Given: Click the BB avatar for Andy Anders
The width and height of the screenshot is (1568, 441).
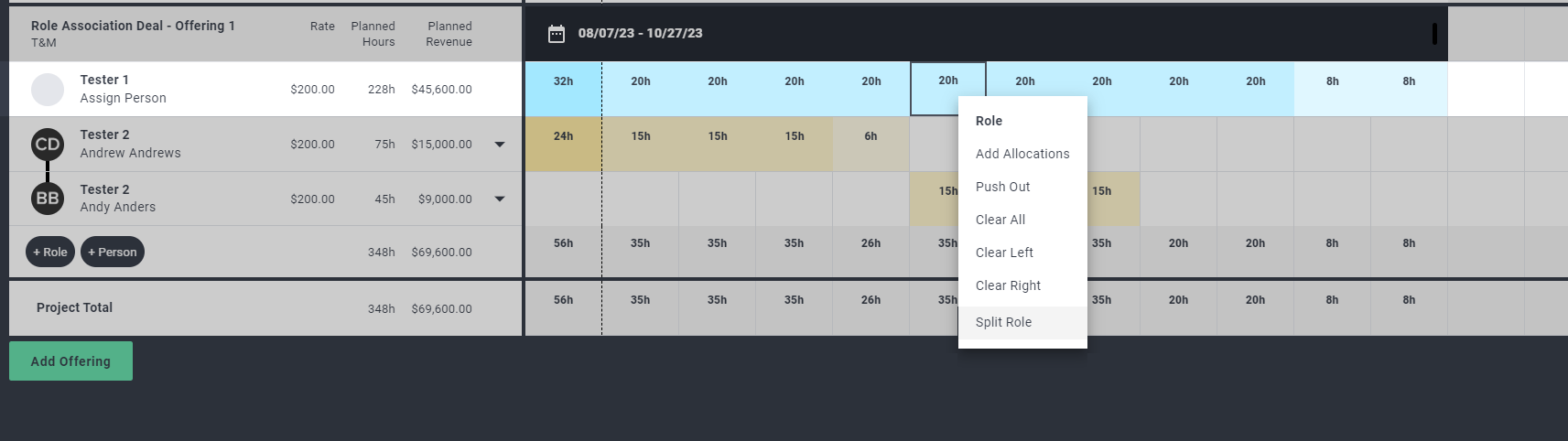Looking at the screenshot, I should click(x=48, y=199).
